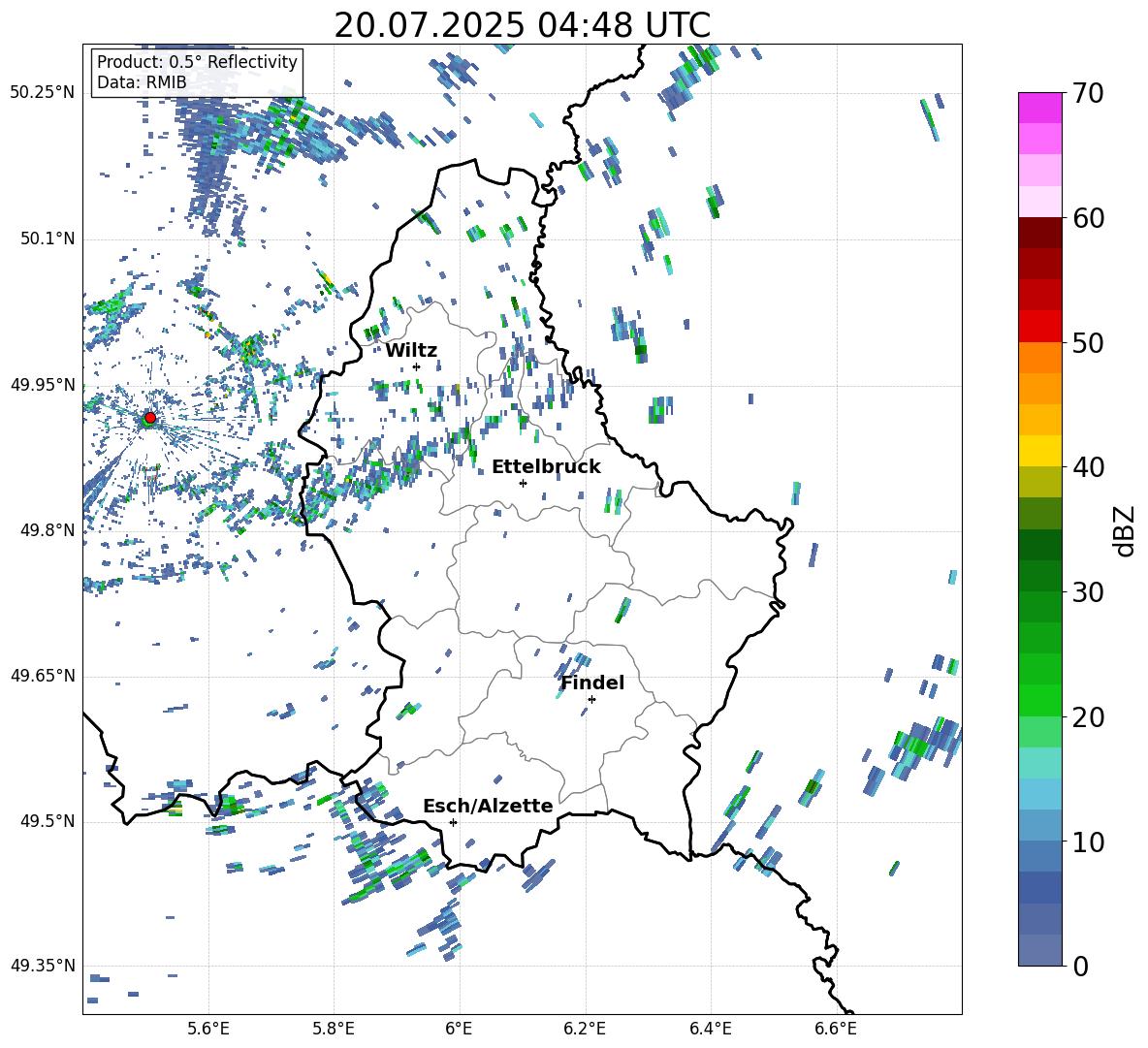
Task: Click the turquoise colorbar segment below 20
Action: pos(1040,763)
